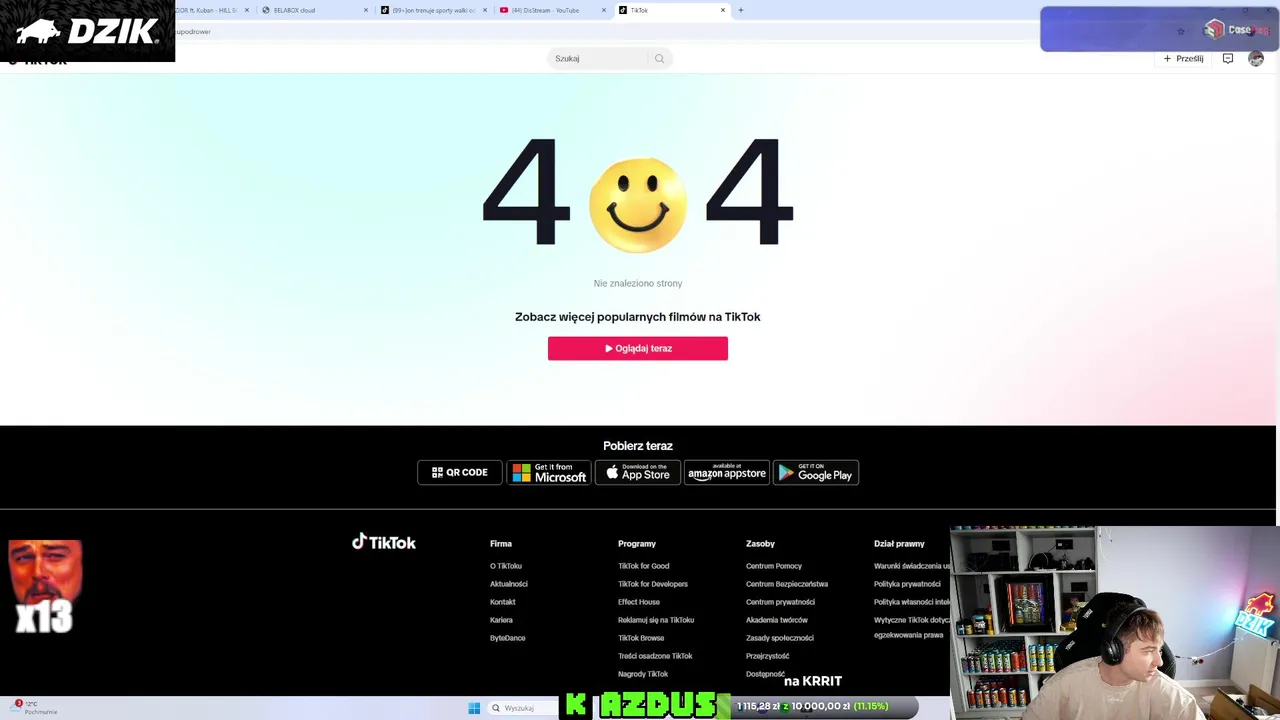Viewport: 1280px width, 720px height.
Task: Open the Centrum Bezpieczeństwa link
Action: coord(787,584)
